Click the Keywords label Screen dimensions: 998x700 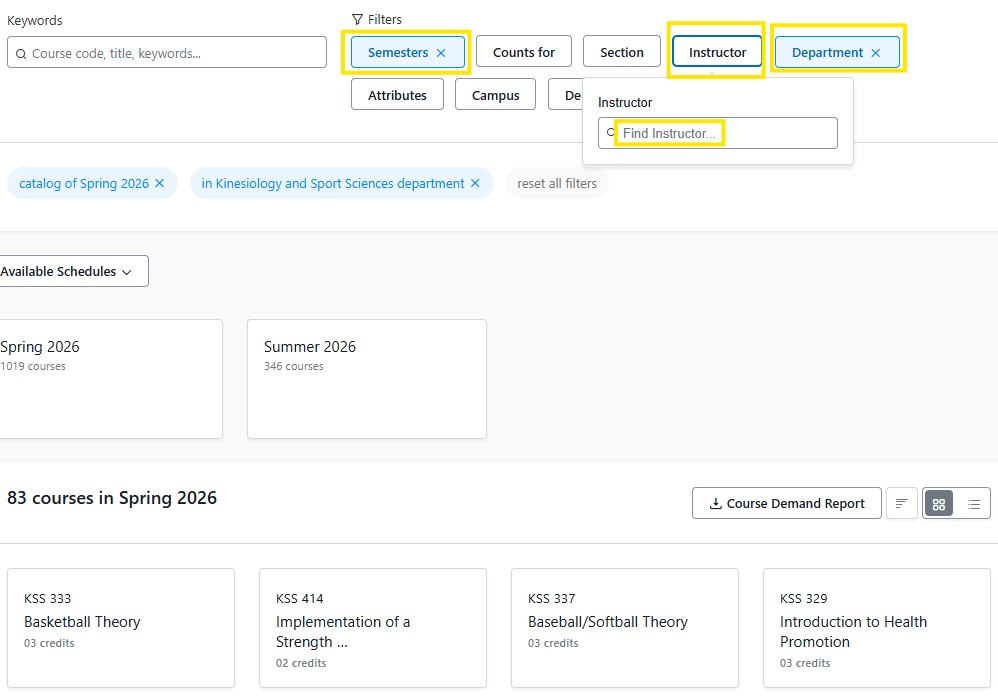(34, 20)
